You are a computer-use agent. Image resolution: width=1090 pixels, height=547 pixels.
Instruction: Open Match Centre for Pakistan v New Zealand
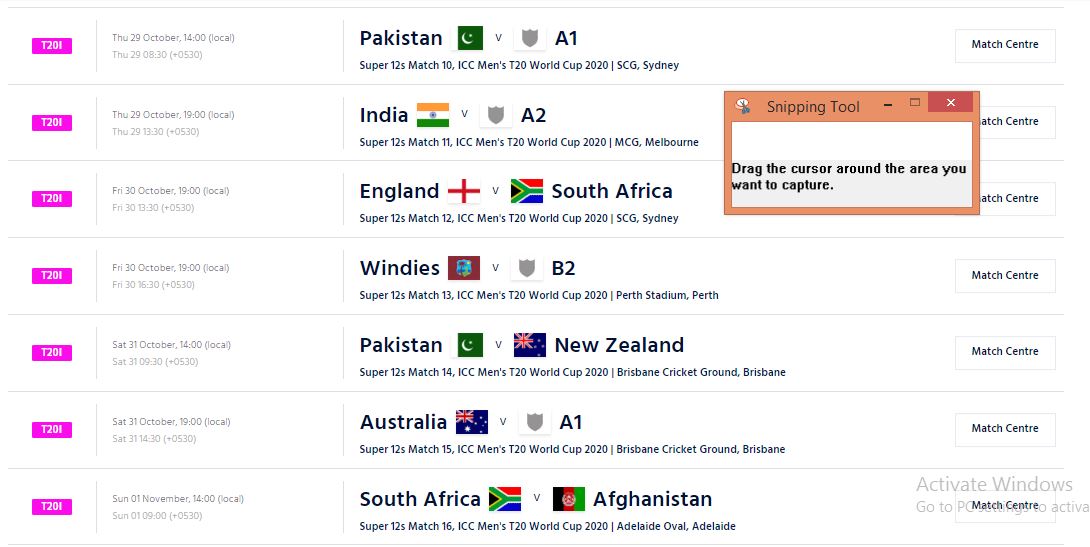[x=1004, y=352]
